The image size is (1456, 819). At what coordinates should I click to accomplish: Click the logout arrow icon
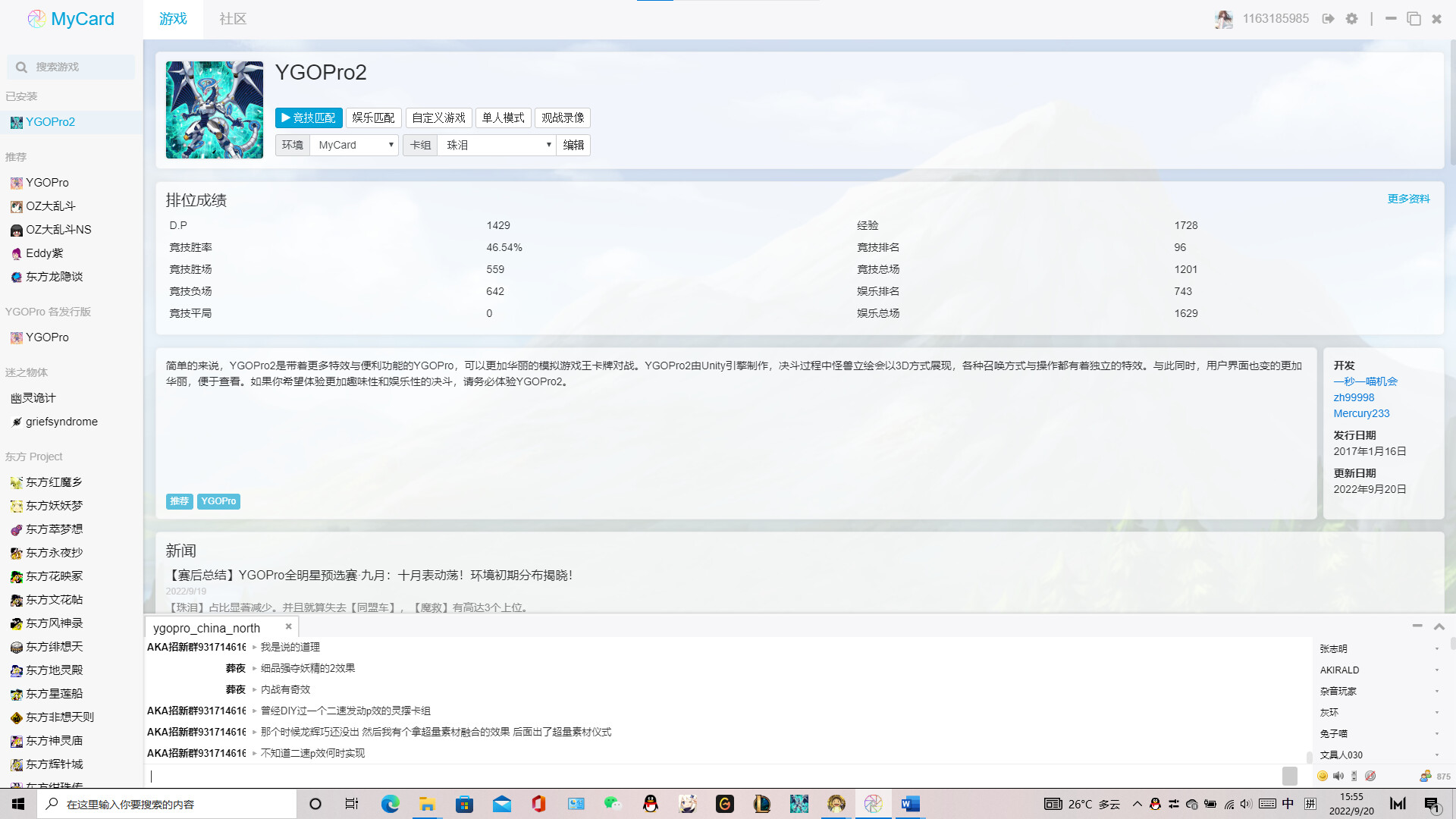(1328, 19)
